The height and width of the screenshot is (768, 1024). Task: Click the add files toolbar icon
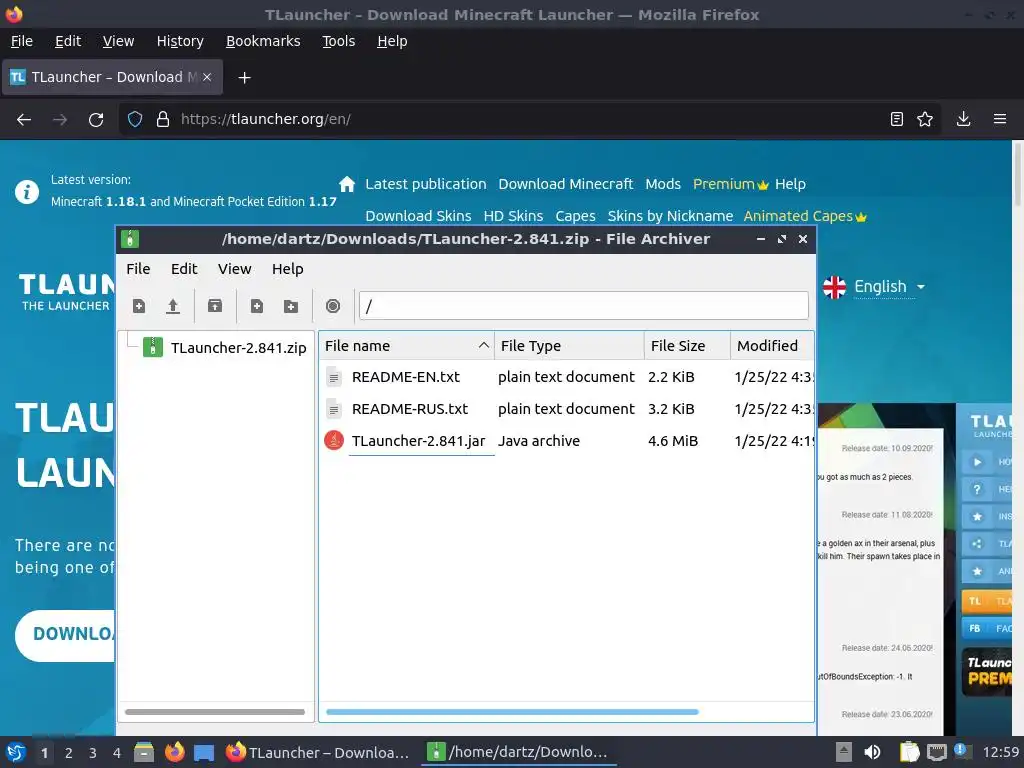[257, 306]
